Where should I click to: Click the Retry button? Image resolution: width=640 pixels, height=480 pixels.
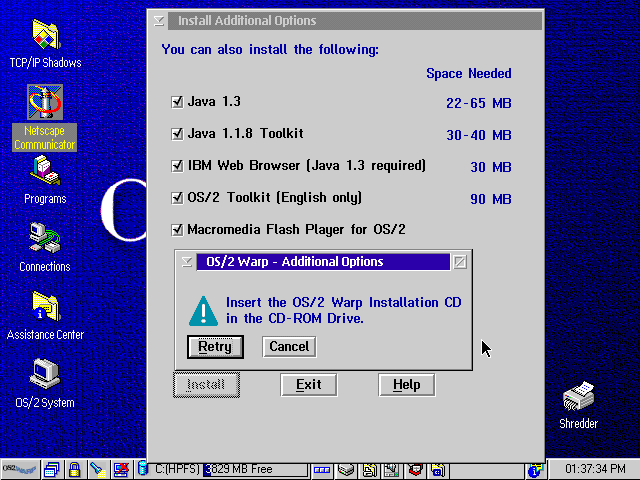(x=215, y=347)
